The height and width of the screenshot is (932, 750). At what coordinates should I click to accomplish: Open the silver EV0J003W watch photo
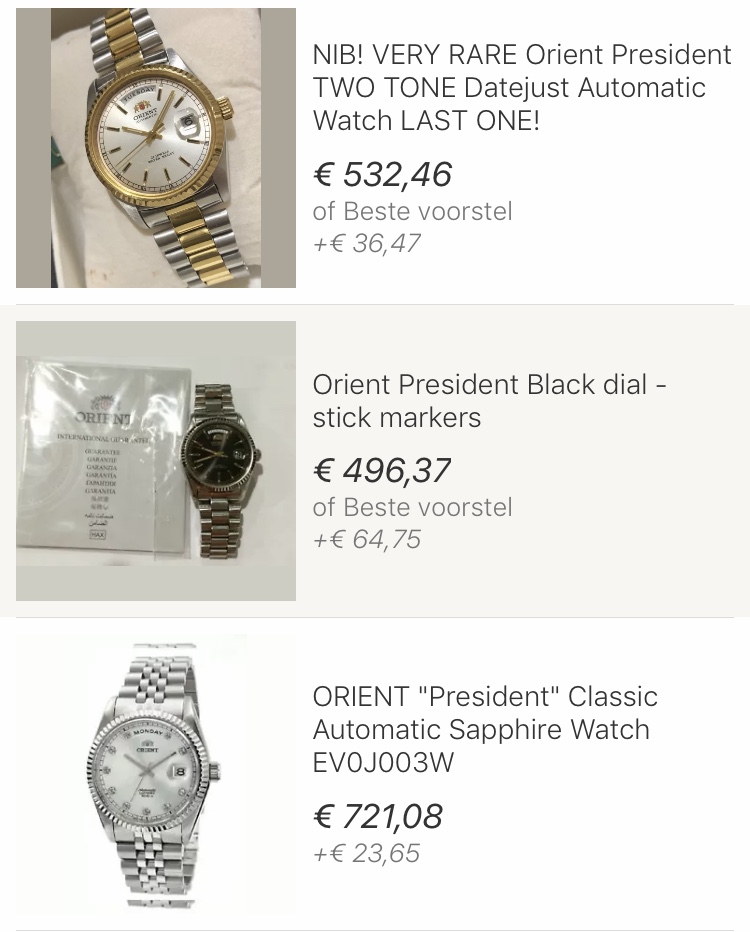156,773
